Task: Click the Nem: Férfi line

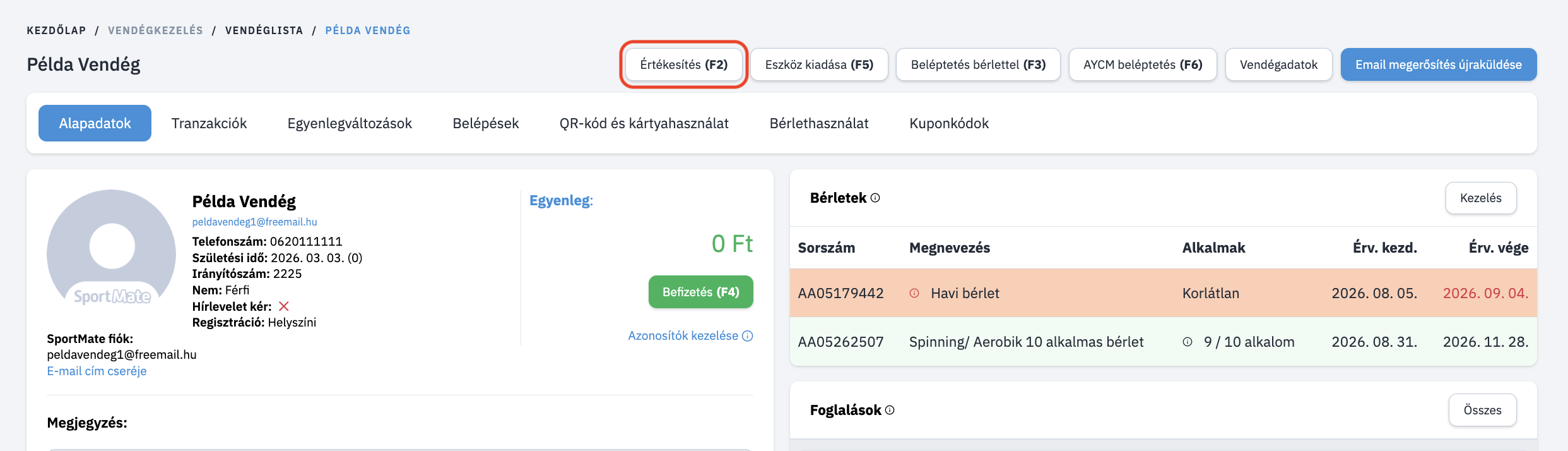Action: (x=221, y=290)
